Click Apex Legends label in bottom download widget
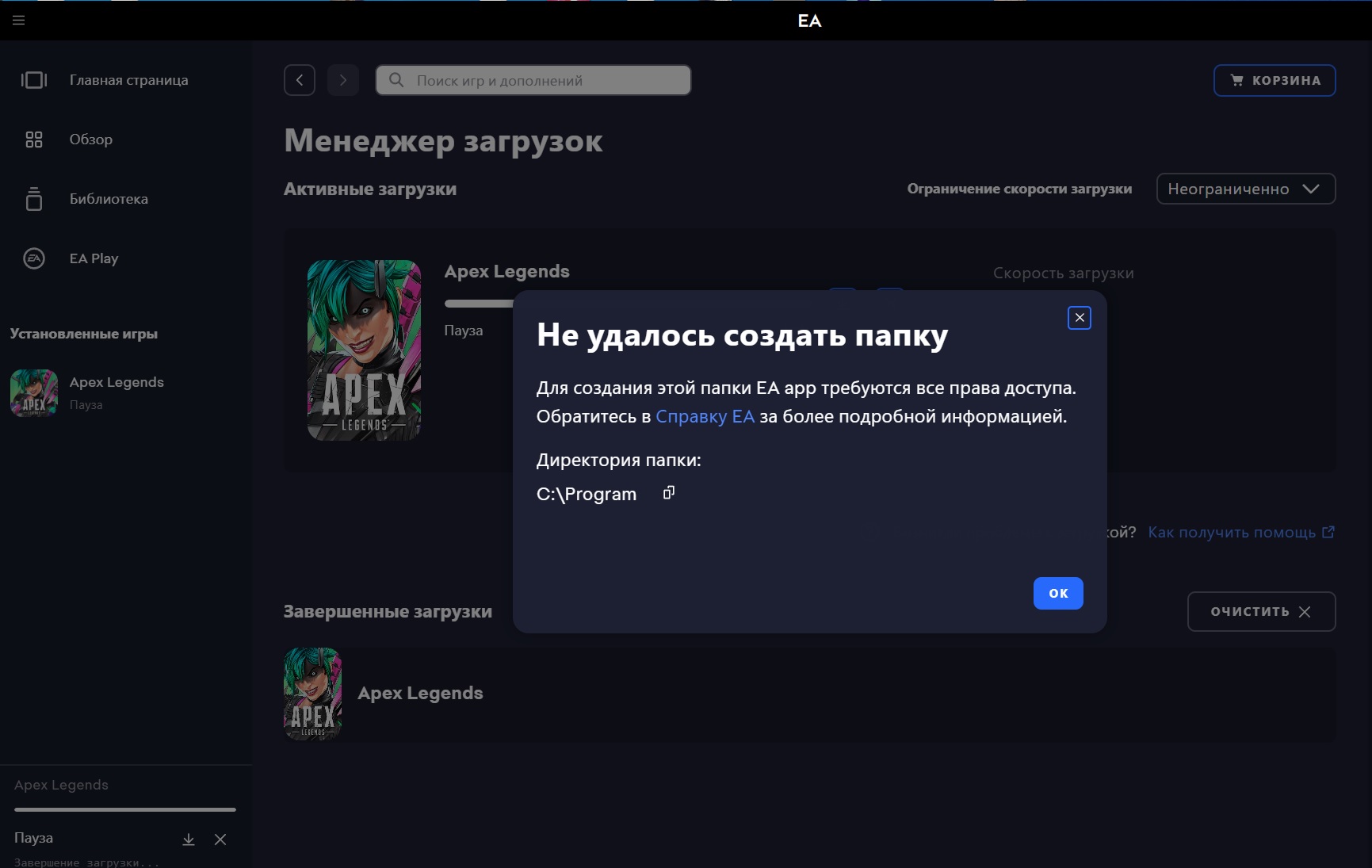Viewport: 1372px width, 868px height. click(x=61, y=785)
